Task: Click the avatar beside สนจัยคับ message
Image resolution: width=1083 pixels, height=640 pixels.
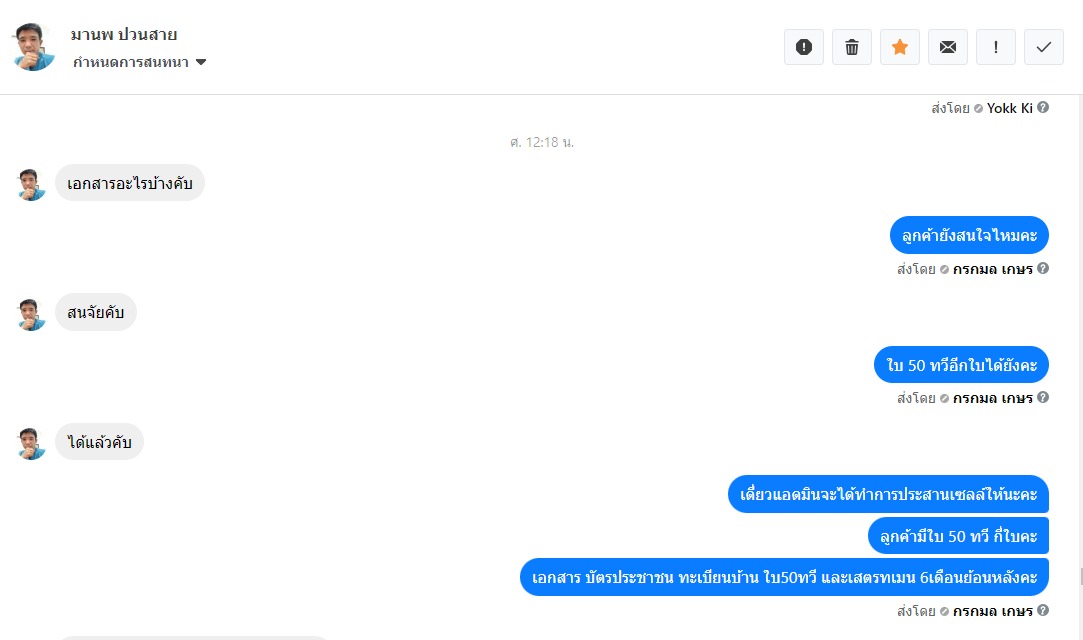Action: point(31,314)
